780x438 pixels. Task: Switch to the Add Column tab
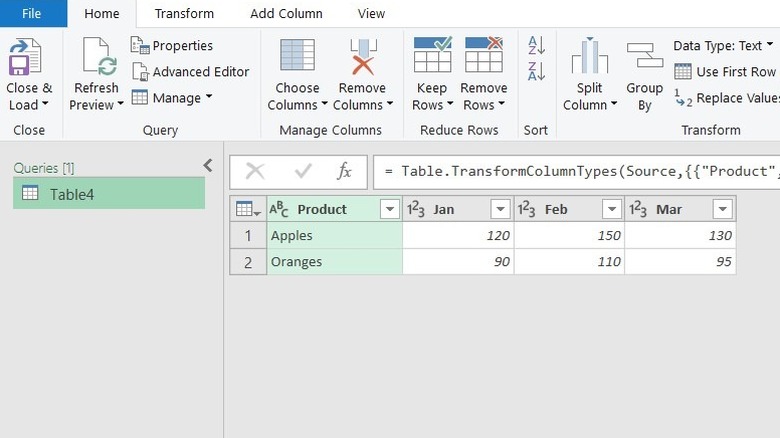(x=286, y=13)
